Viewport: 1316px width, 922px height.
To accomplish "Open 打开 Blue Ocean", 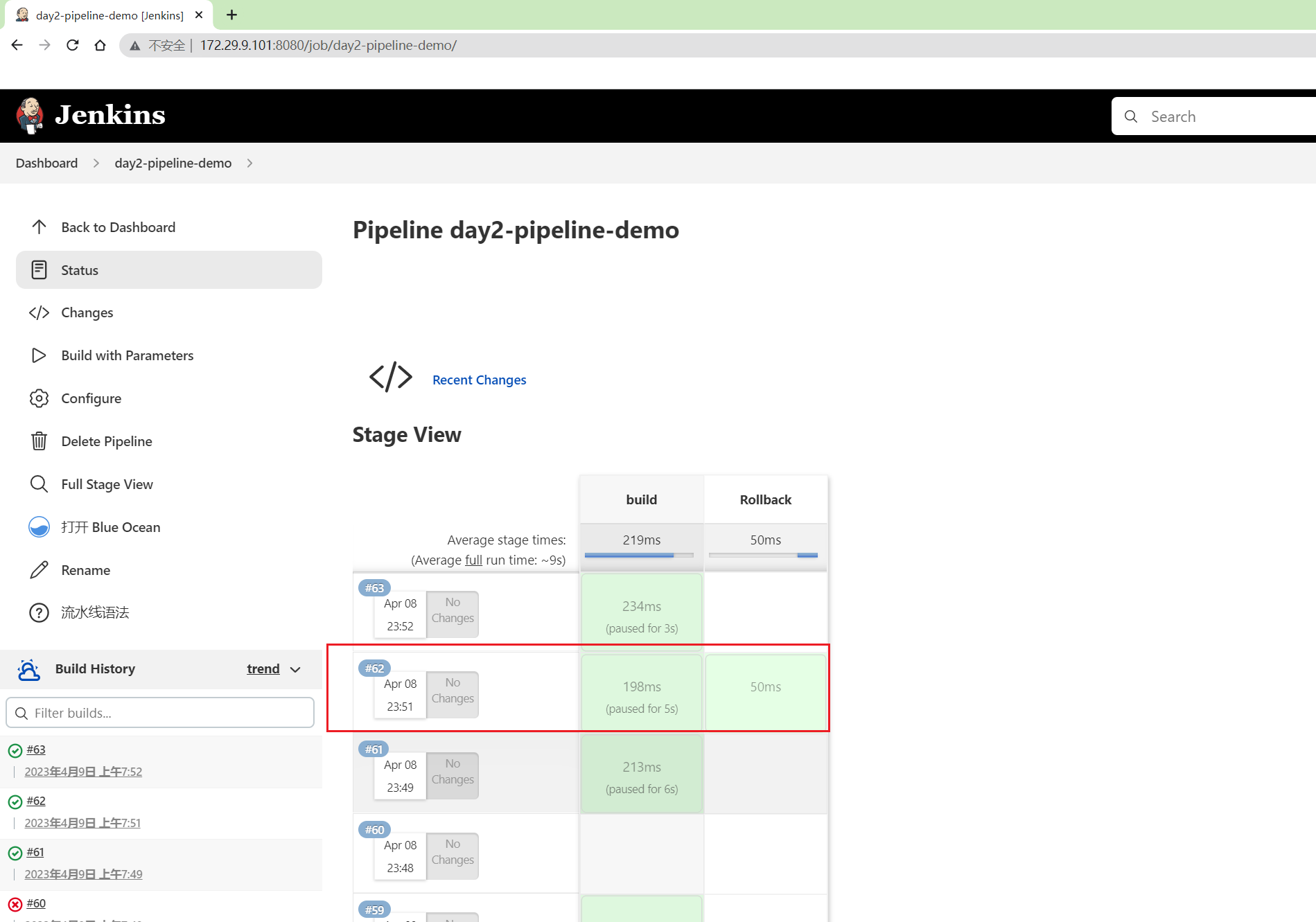I will pos(111,527).
